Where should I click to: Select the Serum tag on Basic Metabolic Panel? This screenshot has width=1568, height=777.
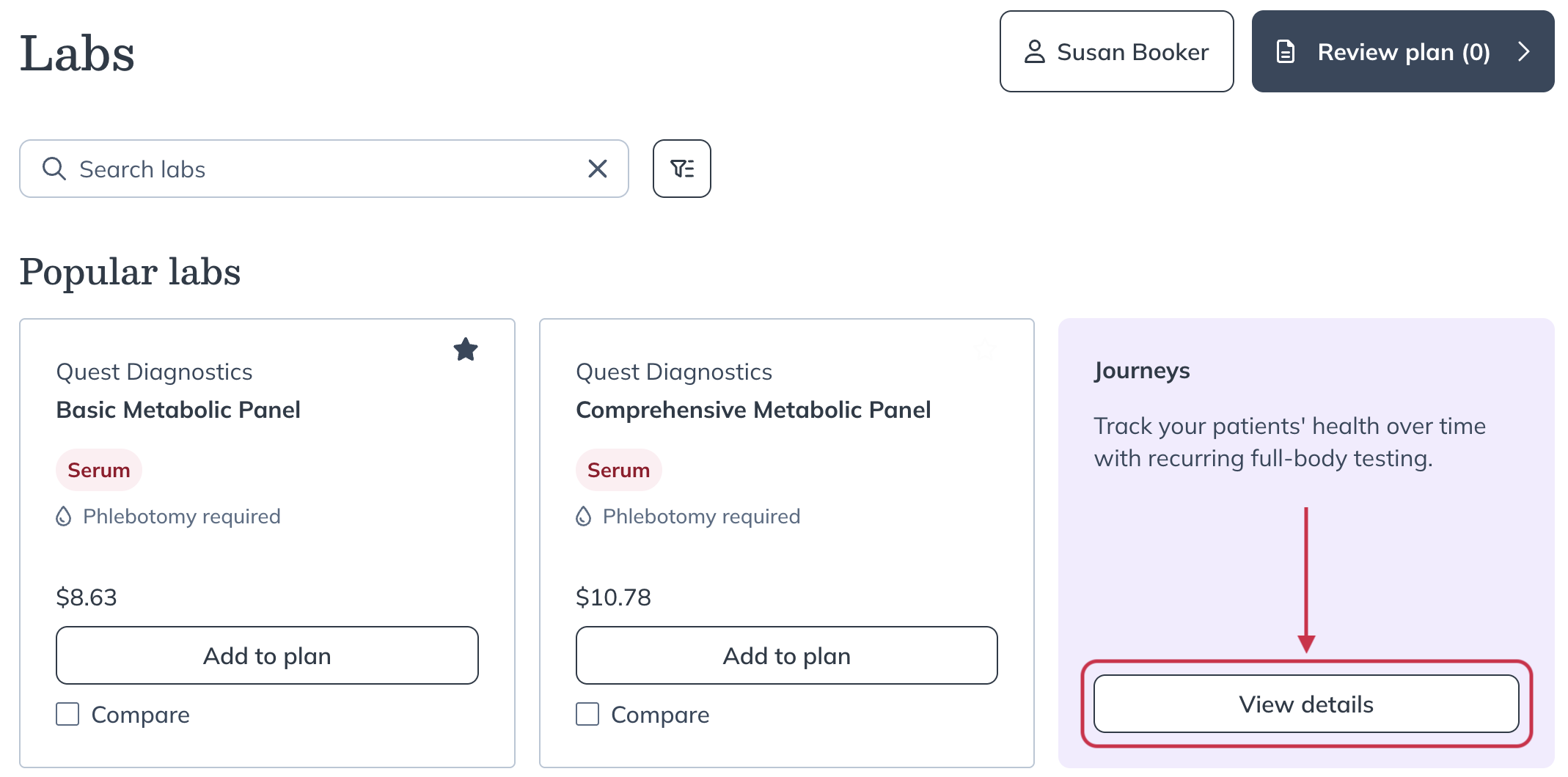(99, 470)
